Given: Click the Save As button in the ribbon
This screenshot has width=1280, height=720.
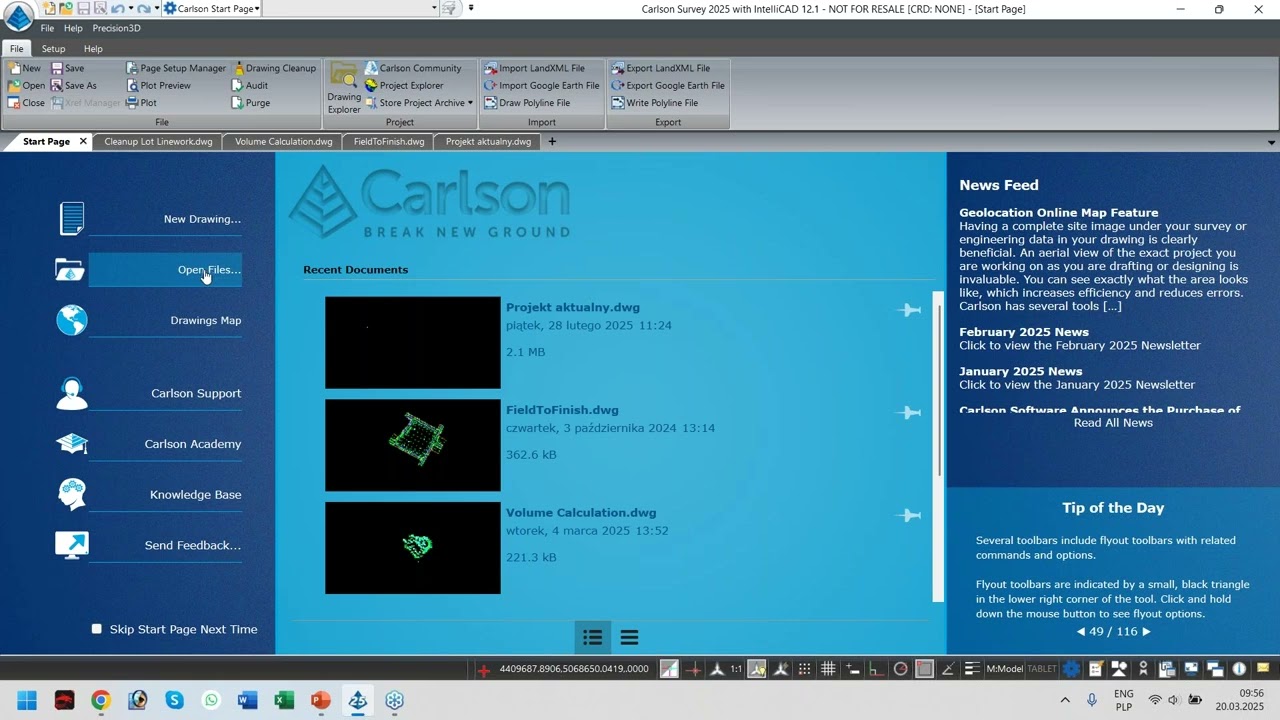Looking at the screenshot, I should tap(73, 85).
